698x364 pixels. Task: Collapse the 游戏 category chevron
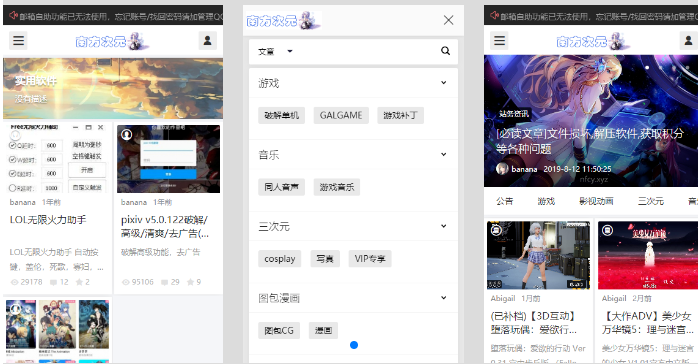pyautogui.click(x=443, y=83)
